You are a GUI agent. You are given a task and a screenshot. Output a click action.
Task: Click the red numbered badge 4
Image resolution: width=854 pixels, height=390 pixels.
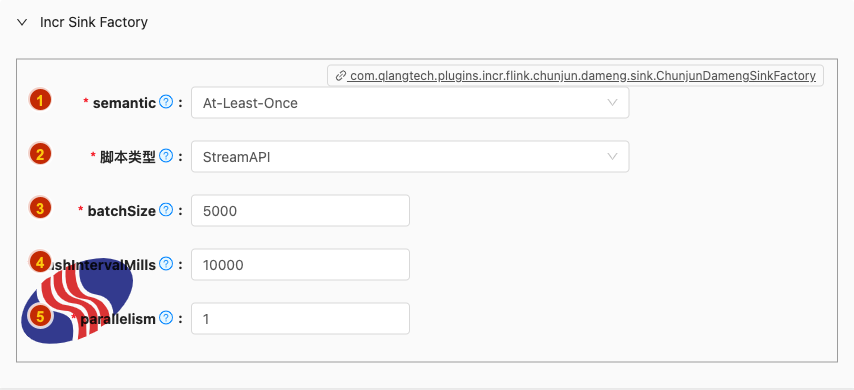coord(40,263)
